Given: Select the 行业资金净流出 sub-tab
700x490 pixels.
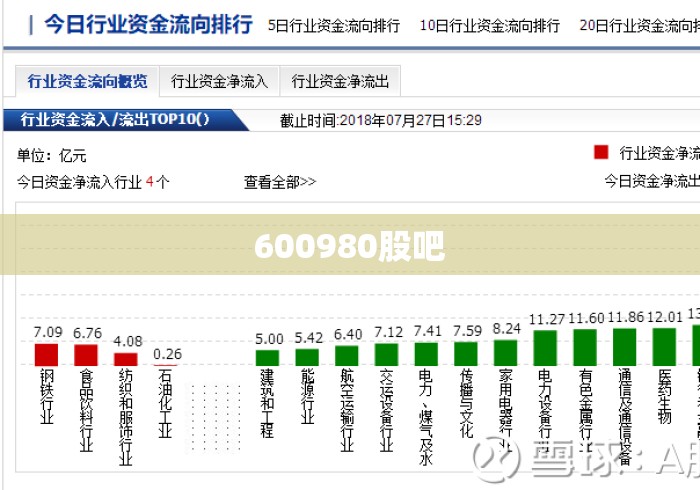Looking at the screenshot, I should pyautogui.click(x=340, y=81).
